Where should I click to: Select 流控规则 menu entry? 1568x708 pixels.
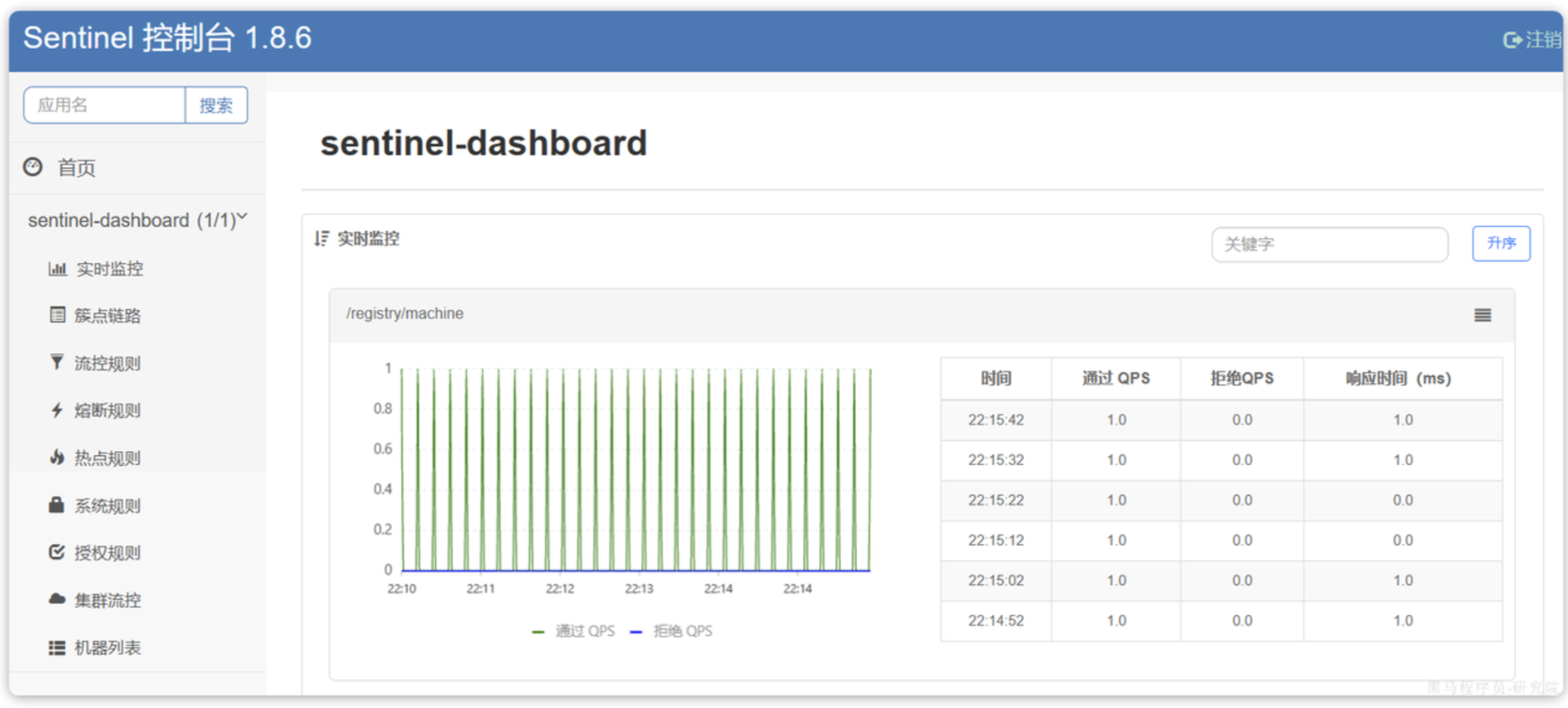coord(108,363)
